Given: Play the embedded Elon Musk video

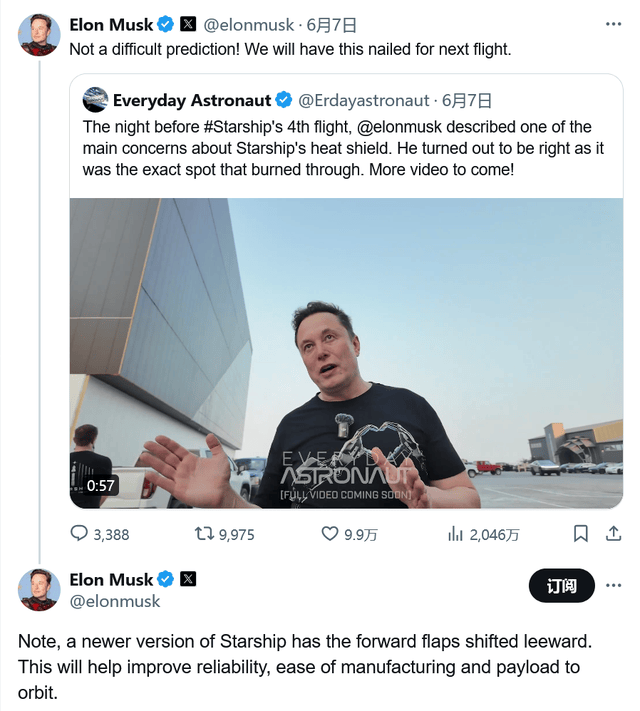Looking at the screenshot, I should point(345,353).
